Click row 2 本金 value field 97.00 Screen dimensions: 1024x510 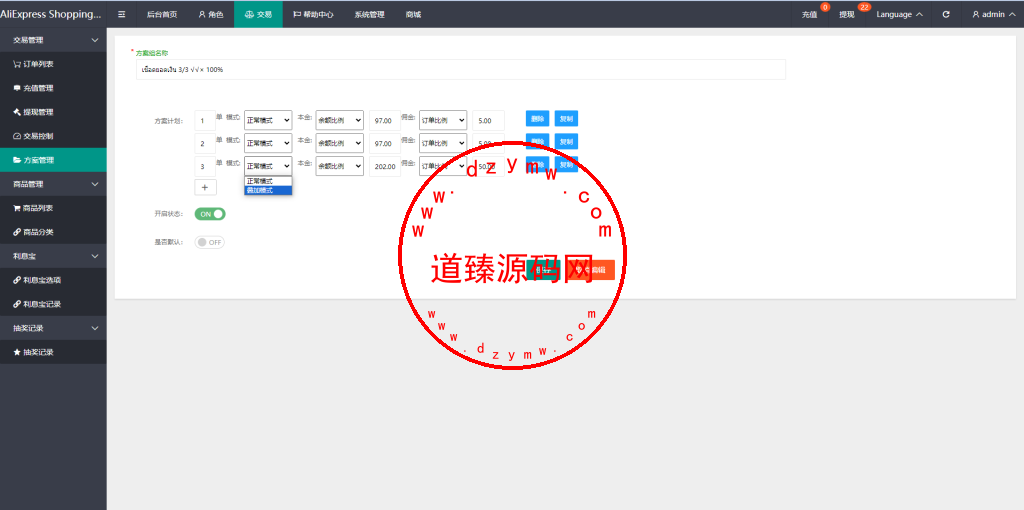coord(385,143)
